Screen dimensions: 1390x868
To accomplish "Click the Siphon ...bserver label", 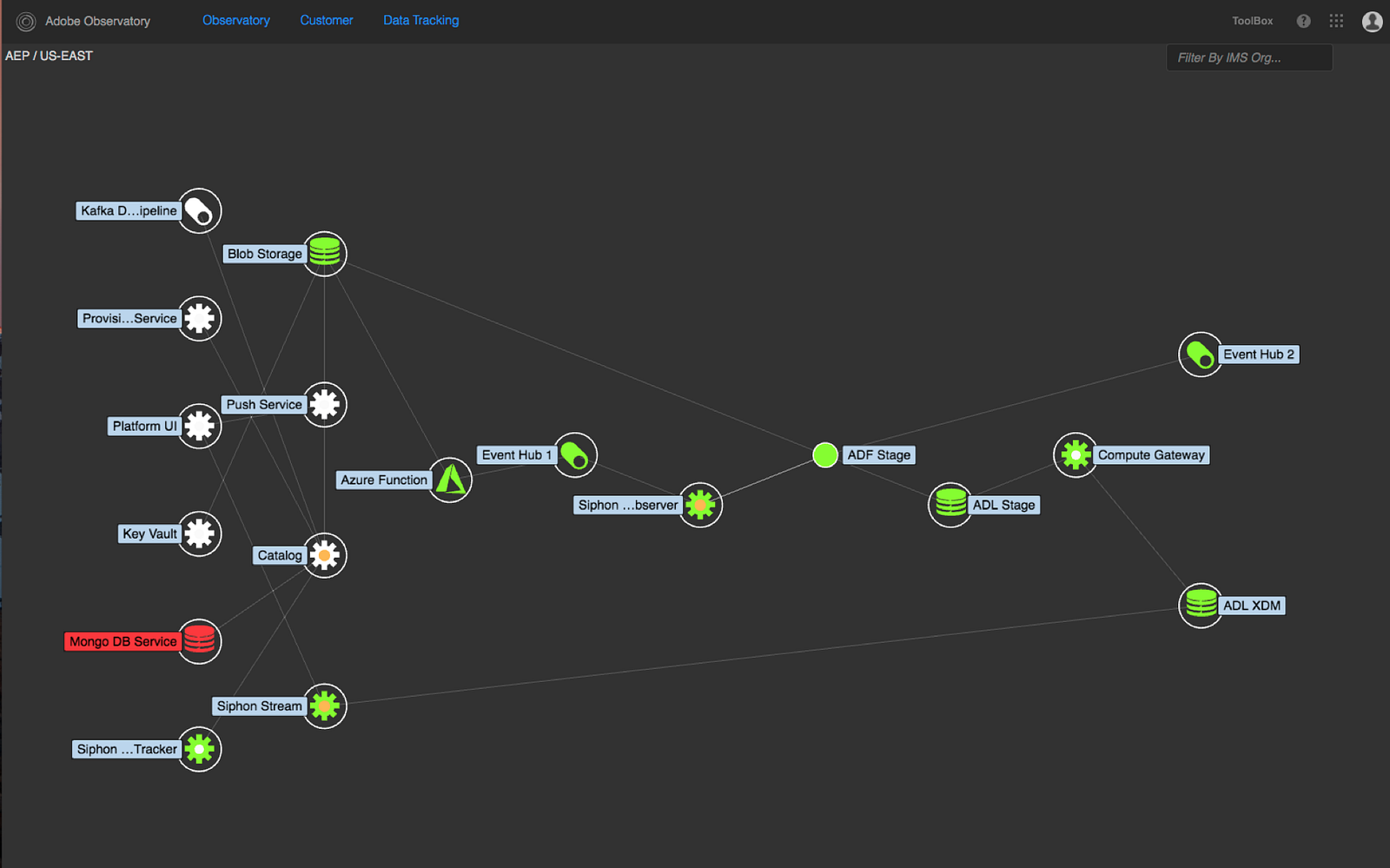I will 628,505.
